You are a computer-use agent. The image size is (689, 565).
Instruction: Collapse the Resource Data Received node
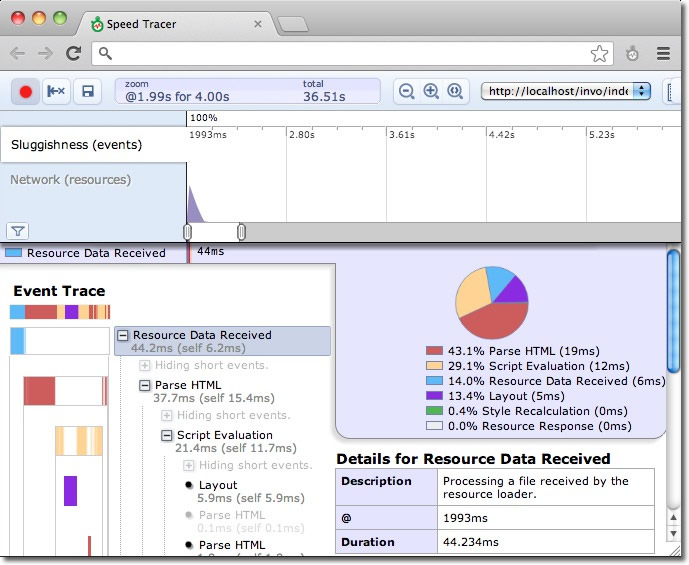pyautogui.click(x=123, y=336)
